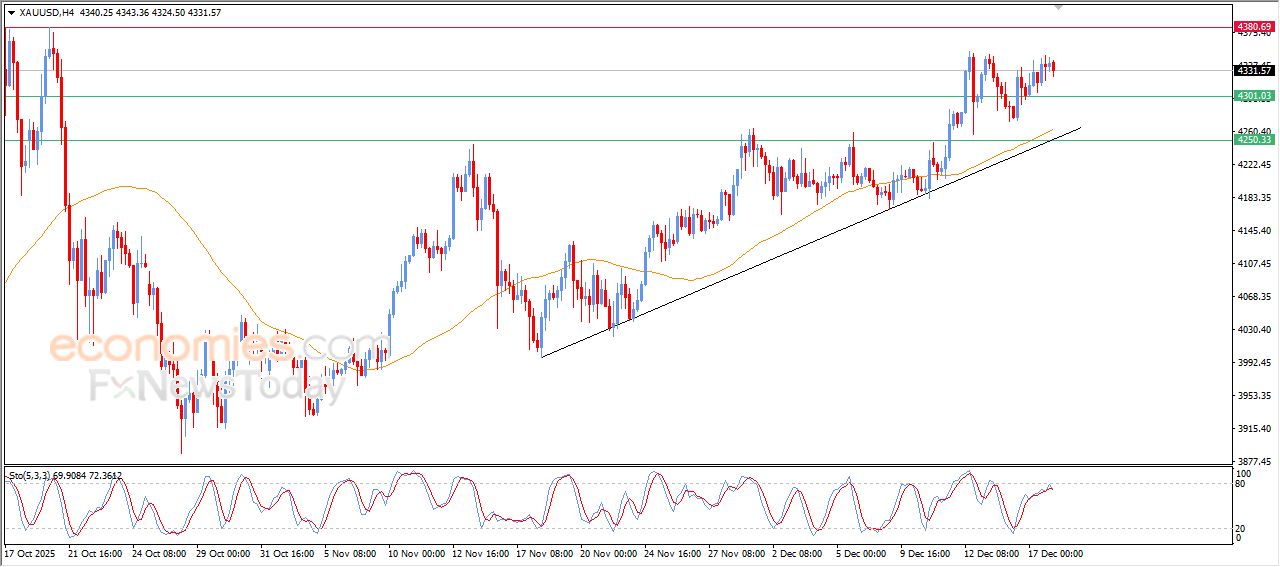Click the gray chart shift triangle marker
The height and width of the screenshot is (567, 1280).
coord(1059,6)
